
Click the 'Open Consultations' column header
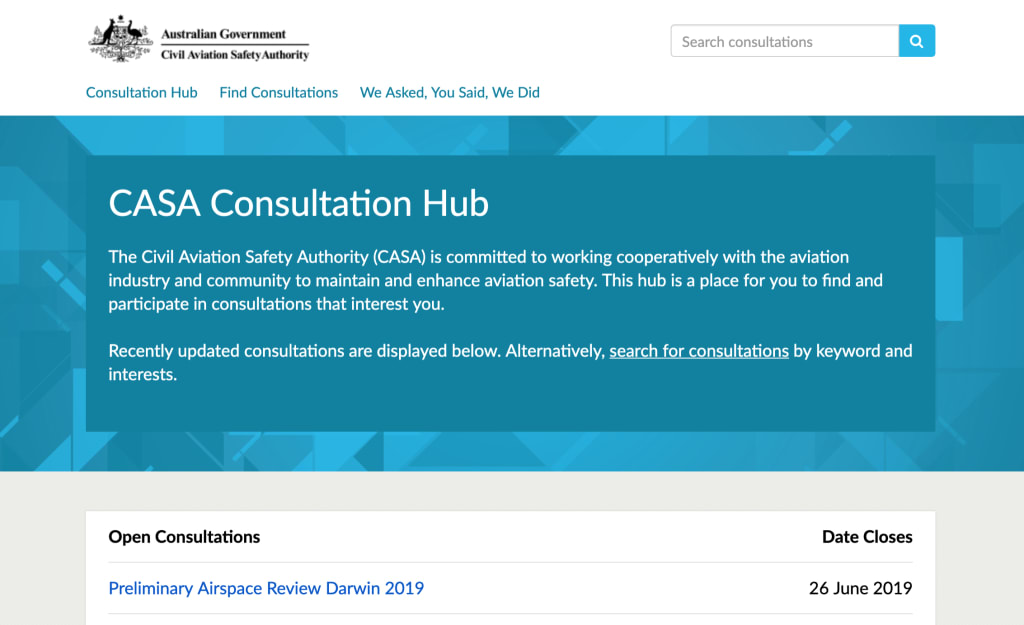click(x=184, y=537)
